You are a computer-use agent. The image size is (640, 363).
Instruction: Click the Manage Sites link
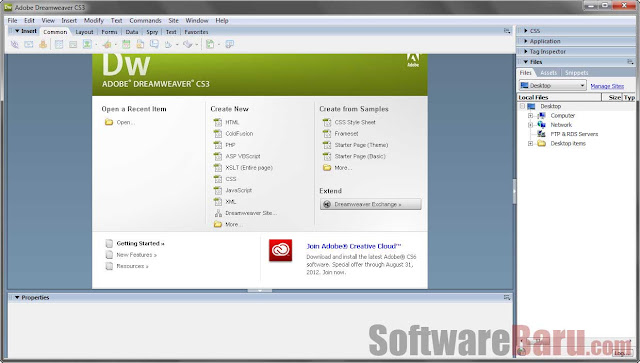point(607,86)
